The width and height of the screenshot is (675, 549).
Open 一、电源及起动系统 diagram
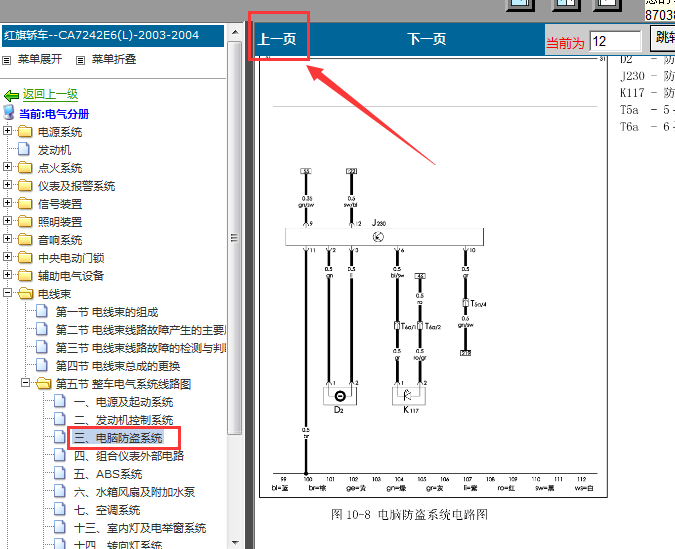click(x=124, y=402)
